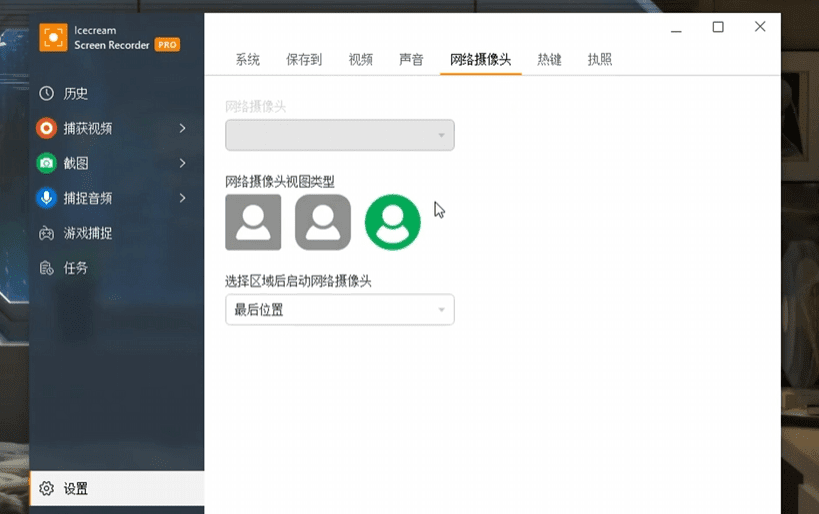Viewport: 819px width, 514px height.
Task: Expand the 捕获视频 submenu chevron
Action: [182, 128]
